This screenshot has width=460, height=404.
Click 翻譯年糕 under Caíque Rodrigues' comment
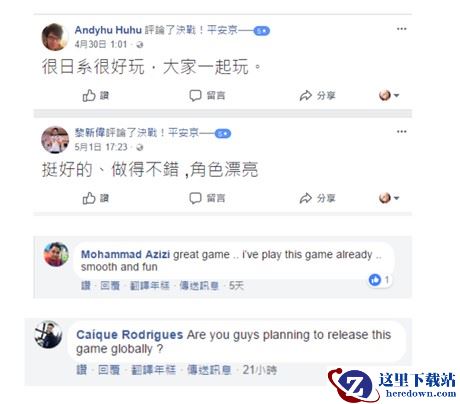click(153, 370)
